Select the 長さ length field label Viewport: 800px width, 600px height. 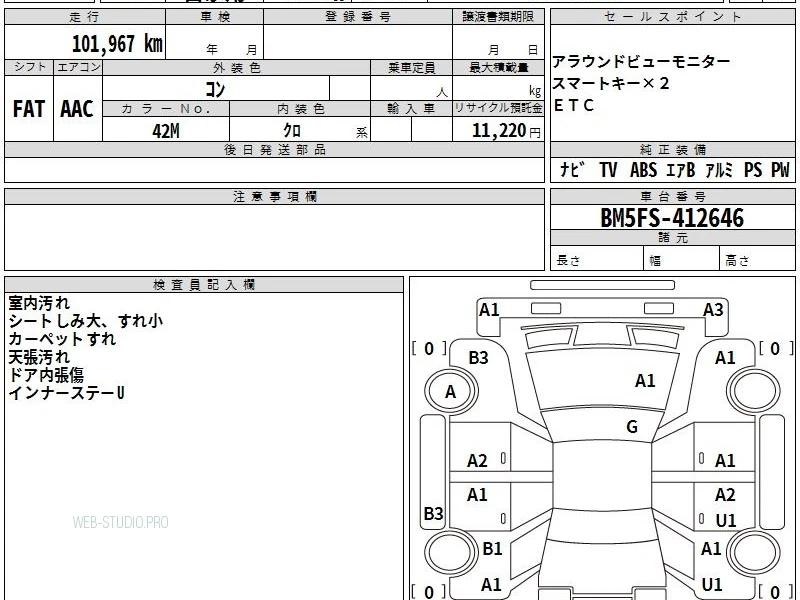[x=568, y=261]
